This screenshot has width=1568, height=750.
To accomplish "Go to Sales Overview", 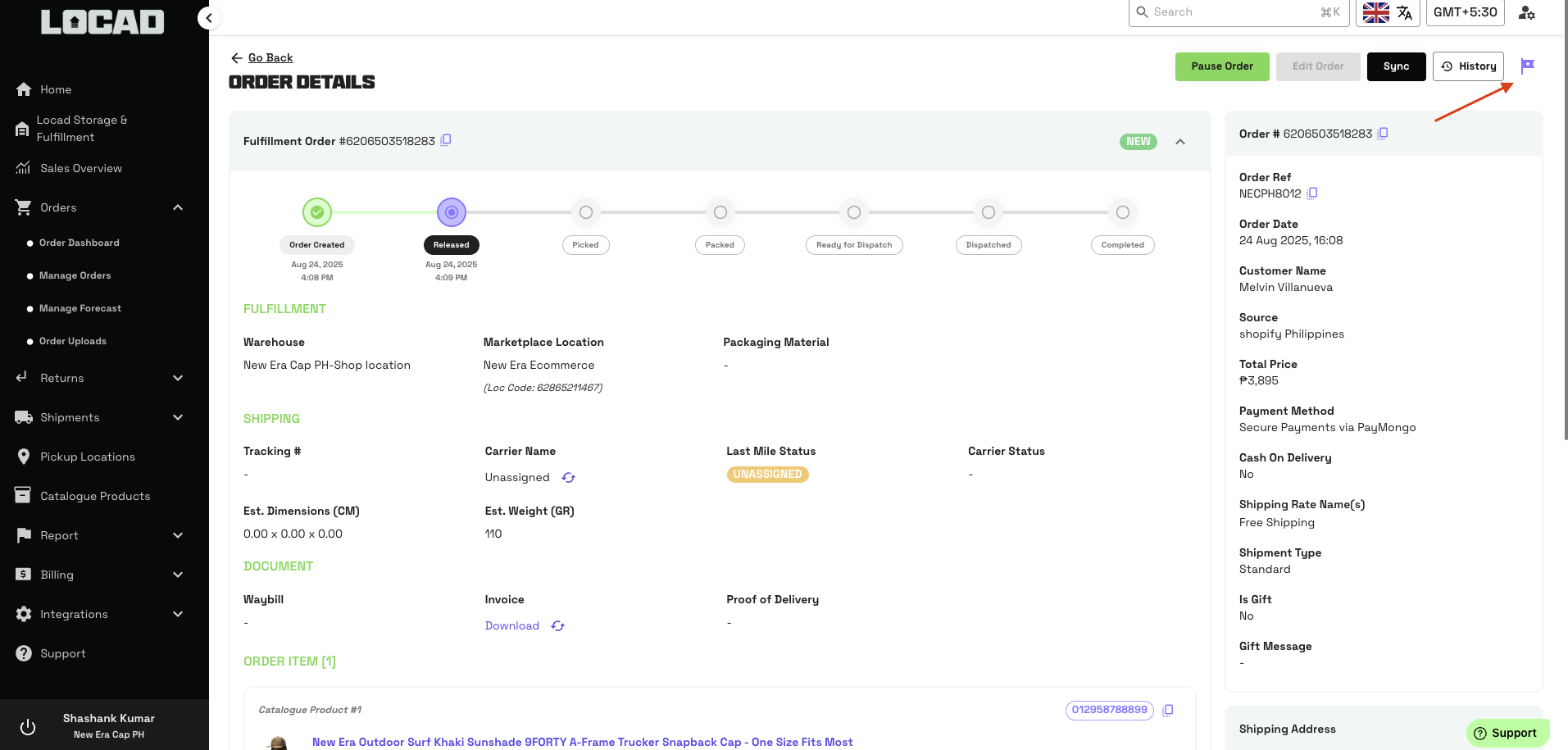I will tap(81, 168).
